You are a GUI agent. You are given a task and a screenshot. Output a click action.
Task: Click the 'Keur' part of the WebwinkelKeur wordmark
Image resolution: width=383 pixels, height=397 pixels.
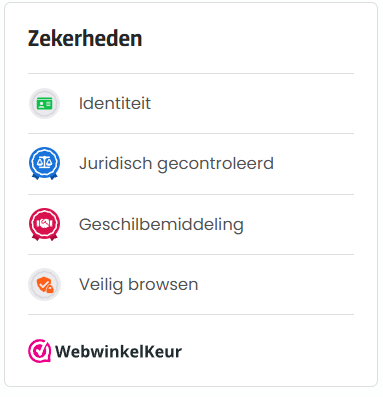(163, 352)
